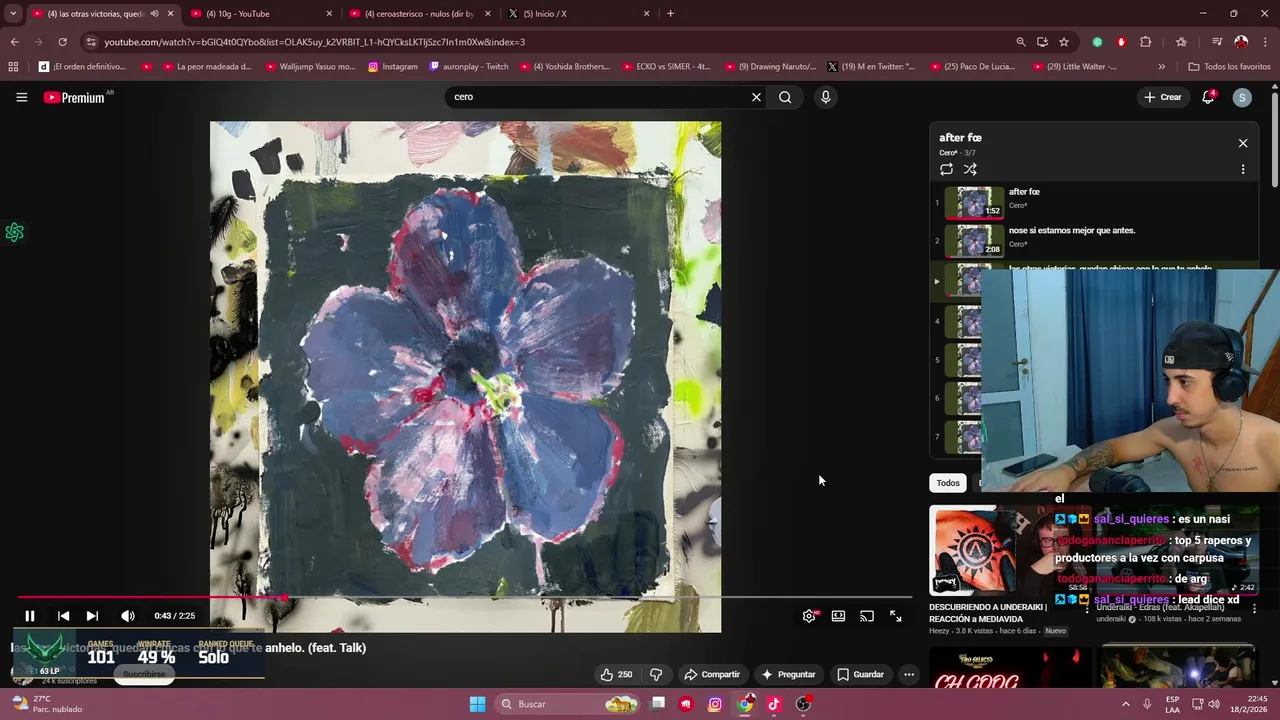Click the taskbar Buscar search box
1280x720 pixels.
click(x=568, y=704)
